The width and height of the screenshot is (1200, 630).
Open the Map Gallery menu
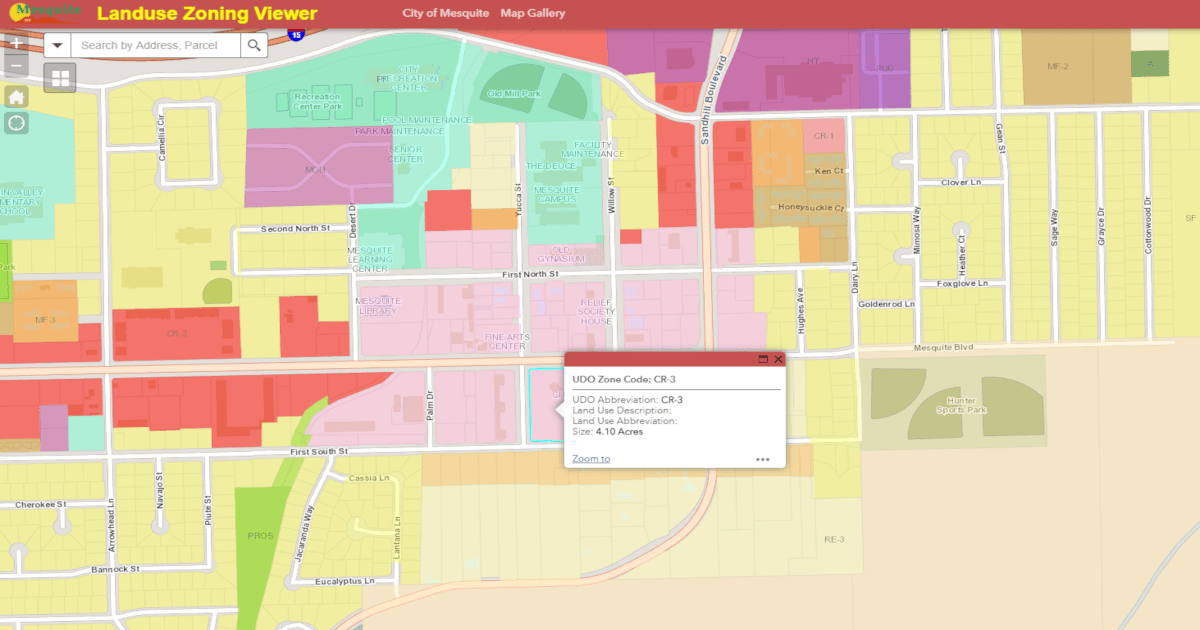pyautogui.click(x=533, y=13)
